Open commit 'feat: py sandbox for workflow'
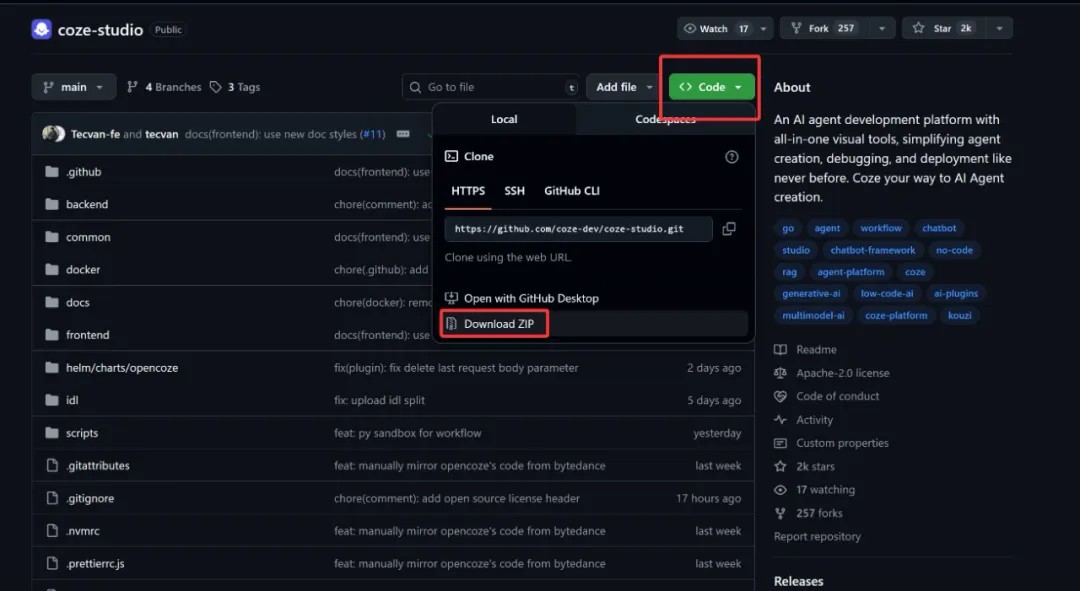1080x591 pixels. [x=408, y=433]
